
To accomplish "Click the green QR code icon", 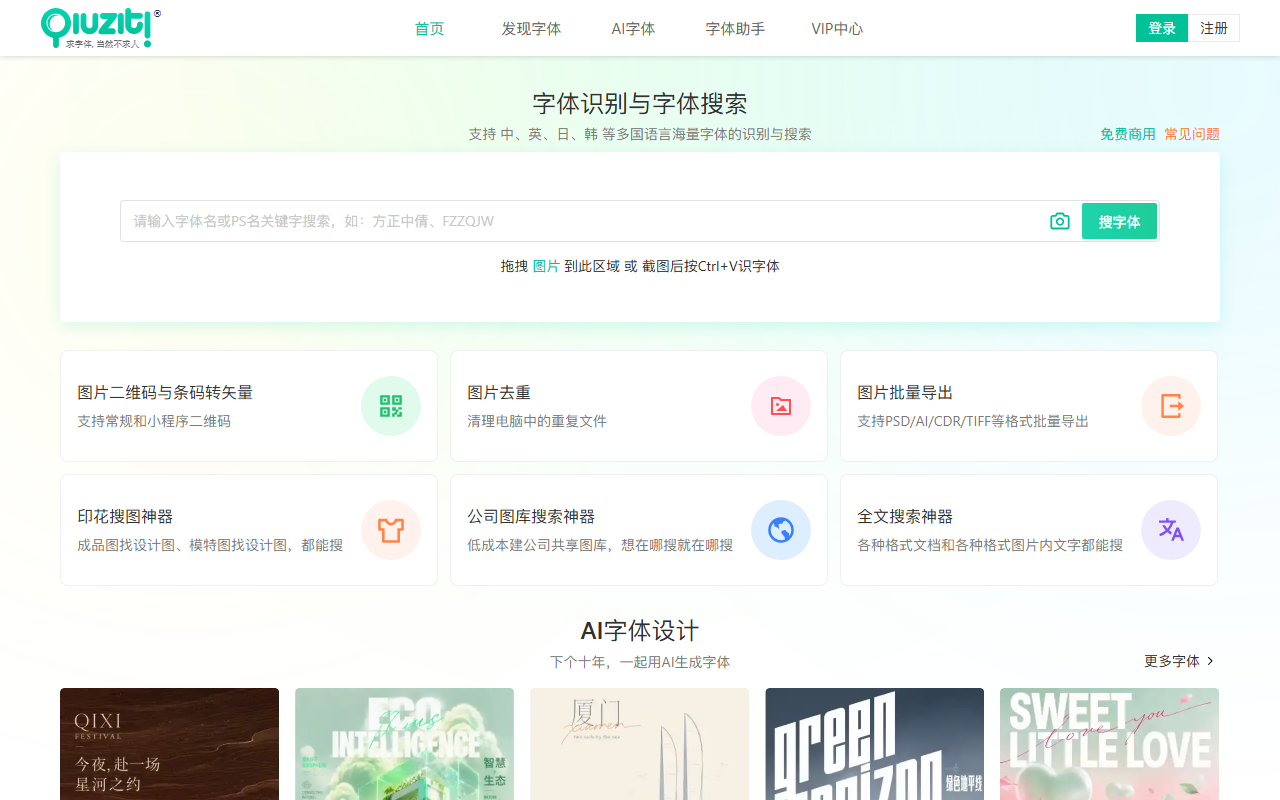I will point(391,406).
